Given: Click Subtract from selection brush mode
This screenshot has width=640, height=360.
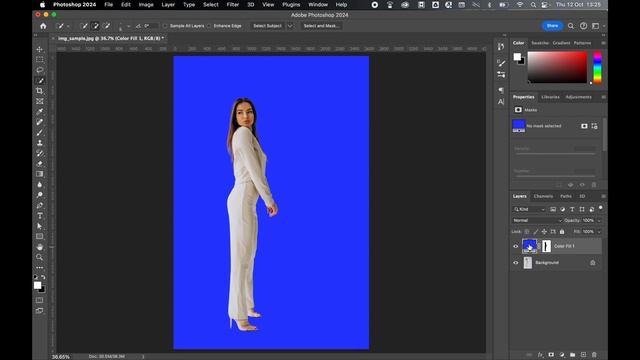Looking at the screenshot, I should point(107,26).
